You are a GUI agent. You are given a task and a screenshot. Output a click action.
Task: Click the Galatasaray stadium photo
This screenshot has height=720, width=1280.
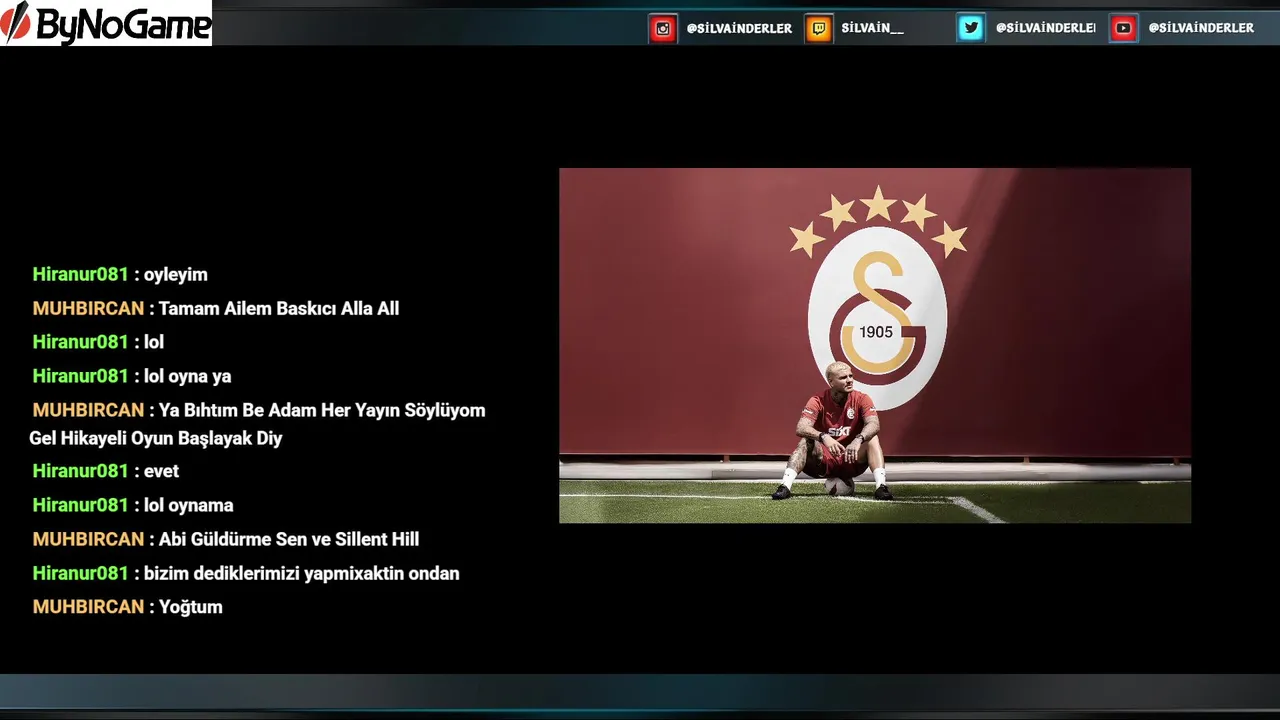pyautogui.click(x=875, y=345)
